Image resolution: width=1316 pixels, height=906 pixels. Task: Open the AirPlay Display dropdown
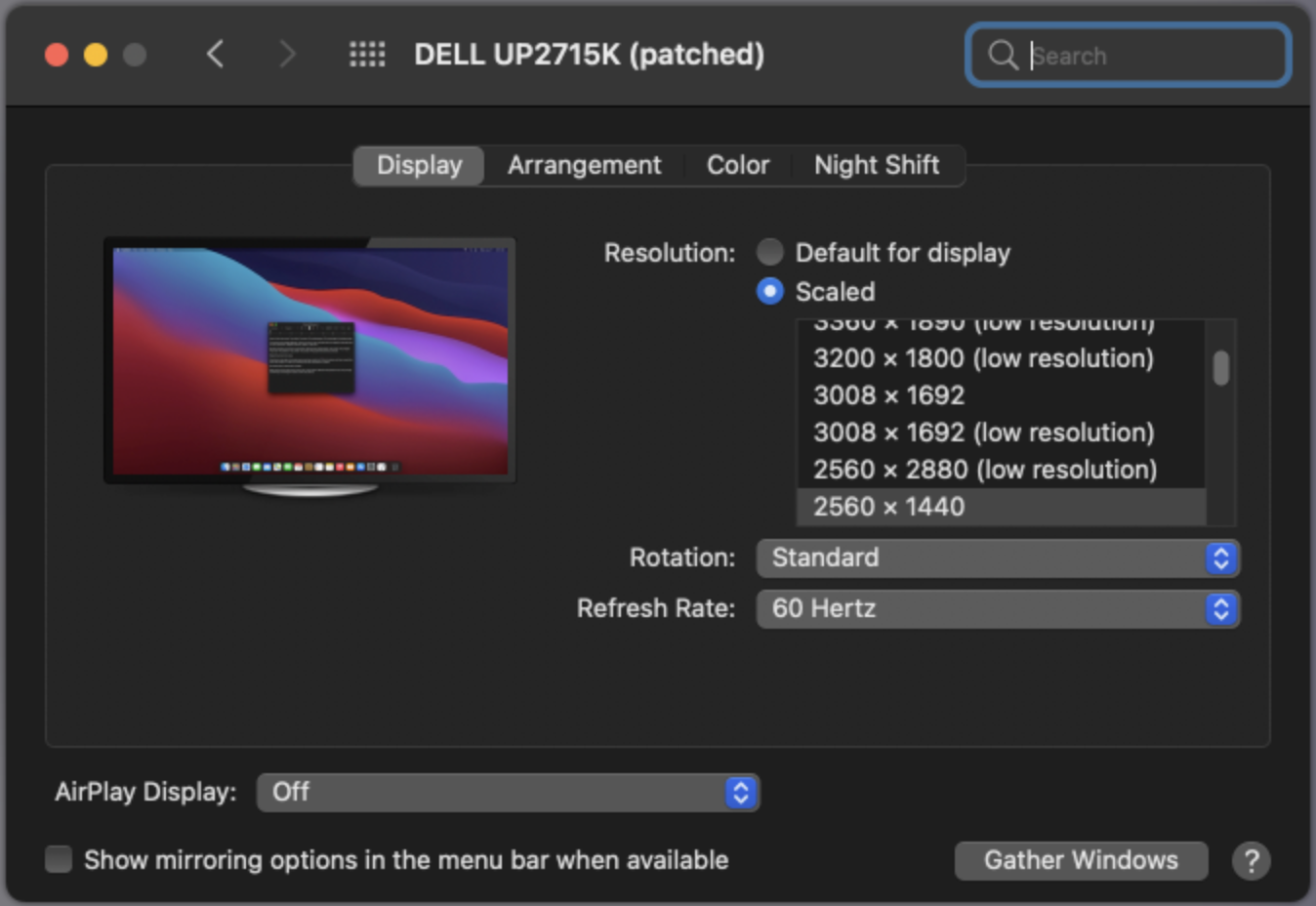[x=508, y=792]
